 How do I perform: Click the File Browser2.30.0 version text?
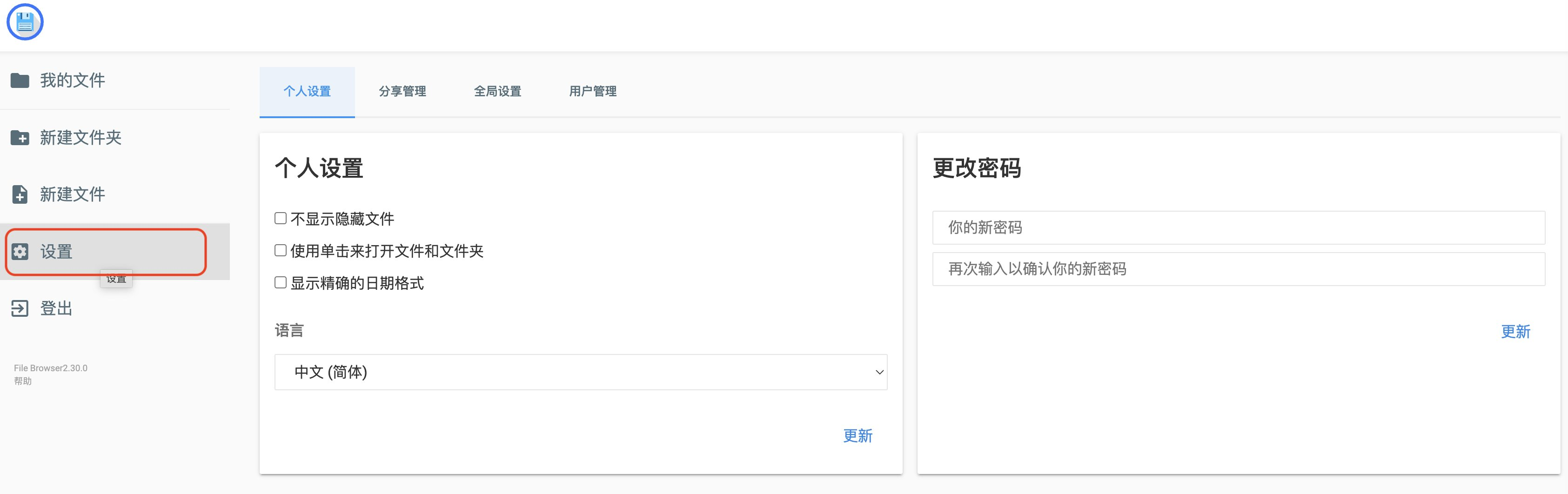click(51, 368)
